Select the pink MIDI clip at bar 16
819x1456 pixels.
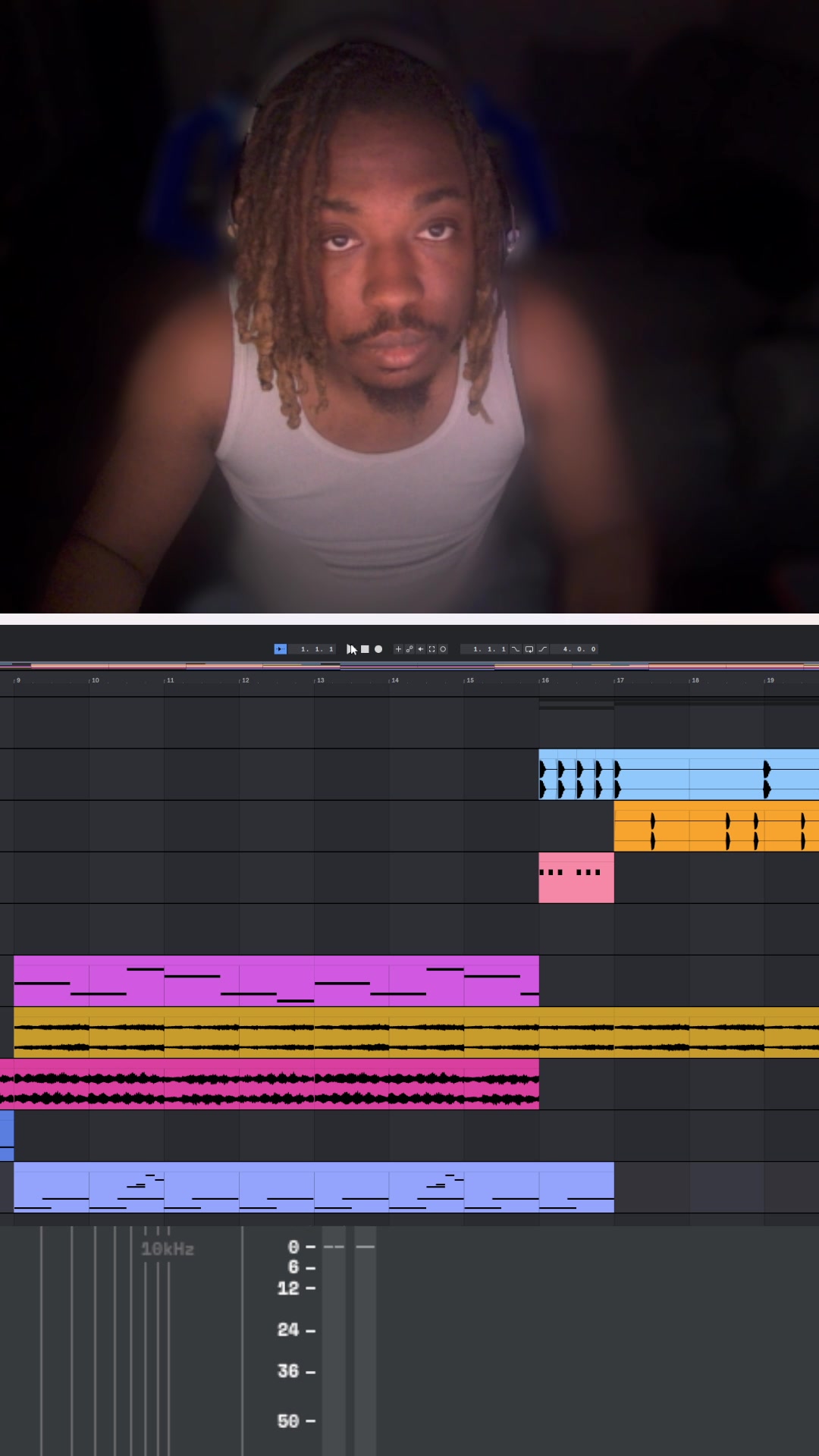click(576, 877)
